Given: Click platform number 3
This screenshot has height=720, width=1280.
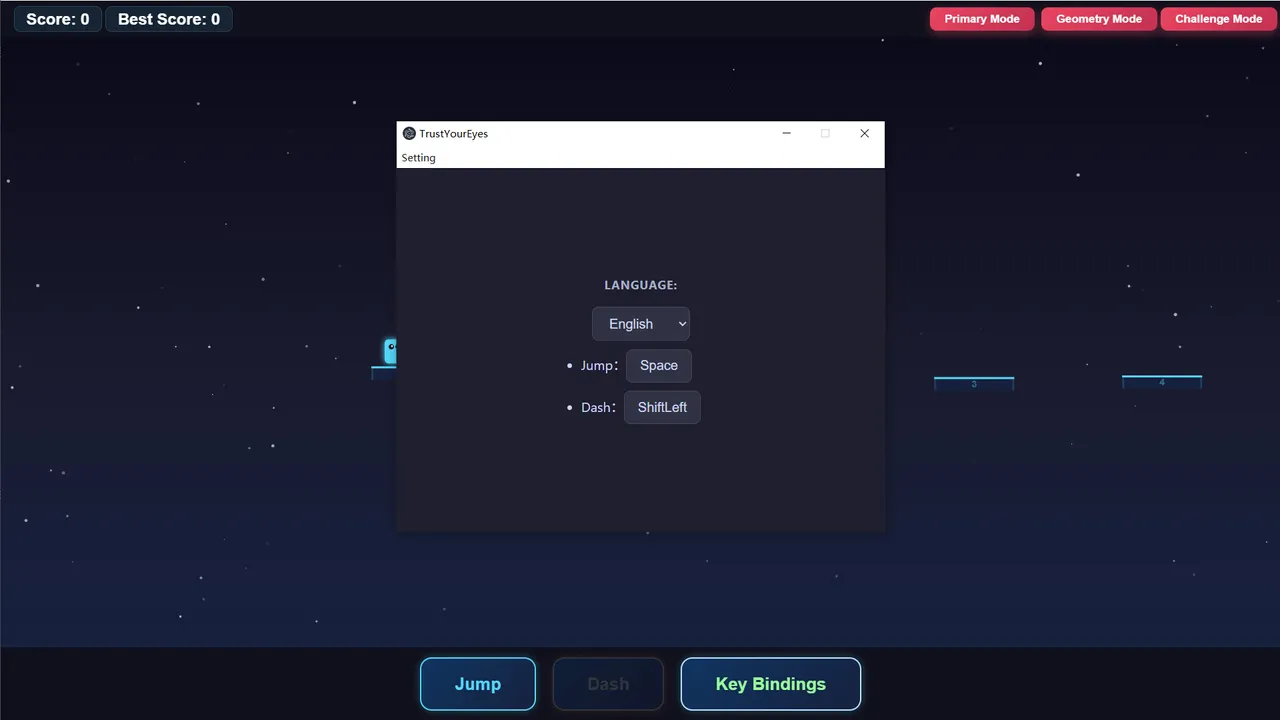Looking at the screenshot, I should pyautogui.click(x=974, y=383).
